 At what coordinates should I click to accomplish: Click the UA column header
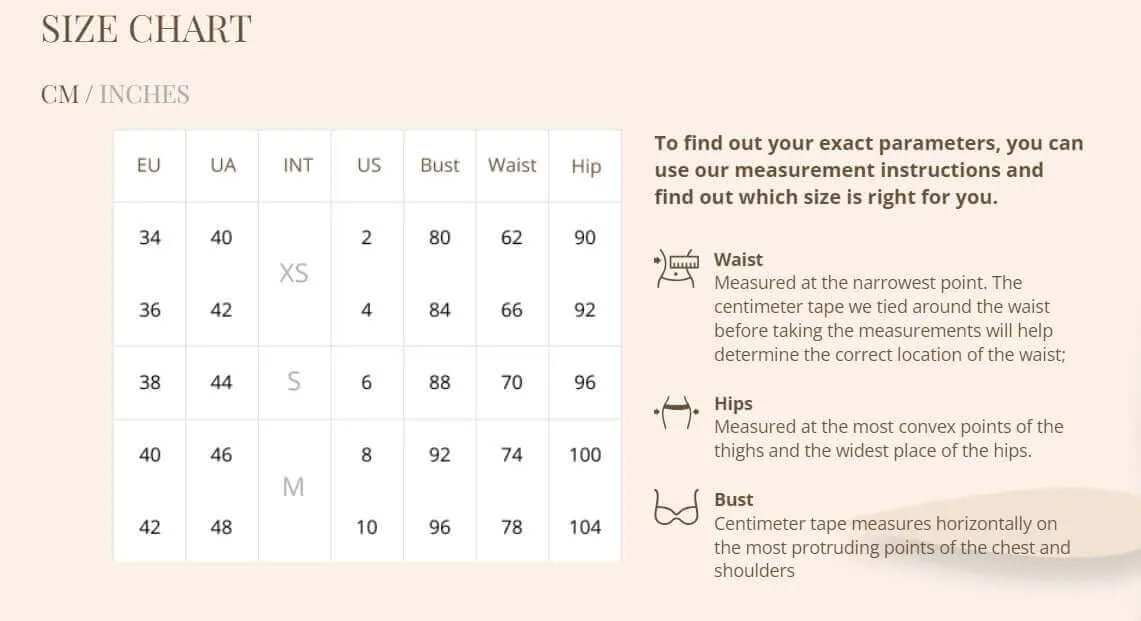pos(223,165)
